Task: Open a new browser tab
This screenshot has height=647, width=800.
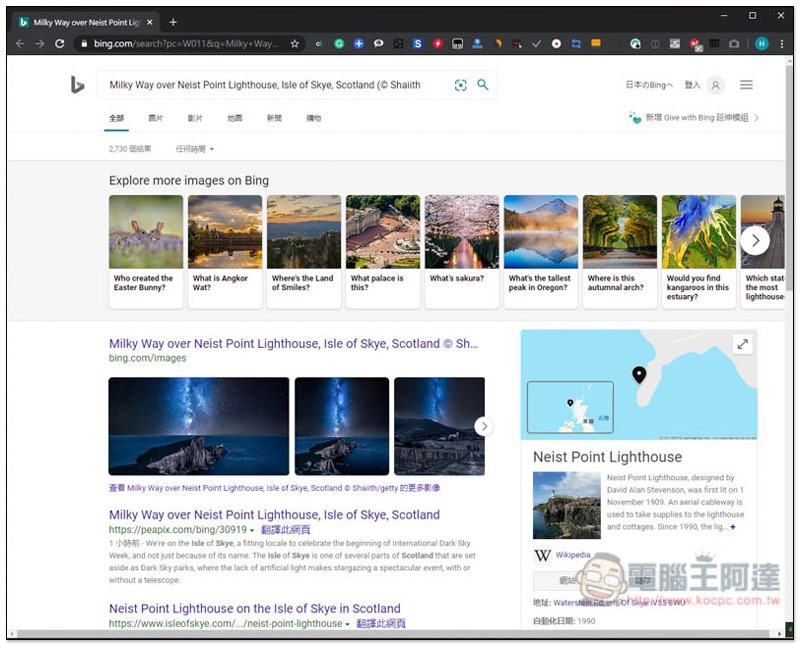Action: coord(173,22)
